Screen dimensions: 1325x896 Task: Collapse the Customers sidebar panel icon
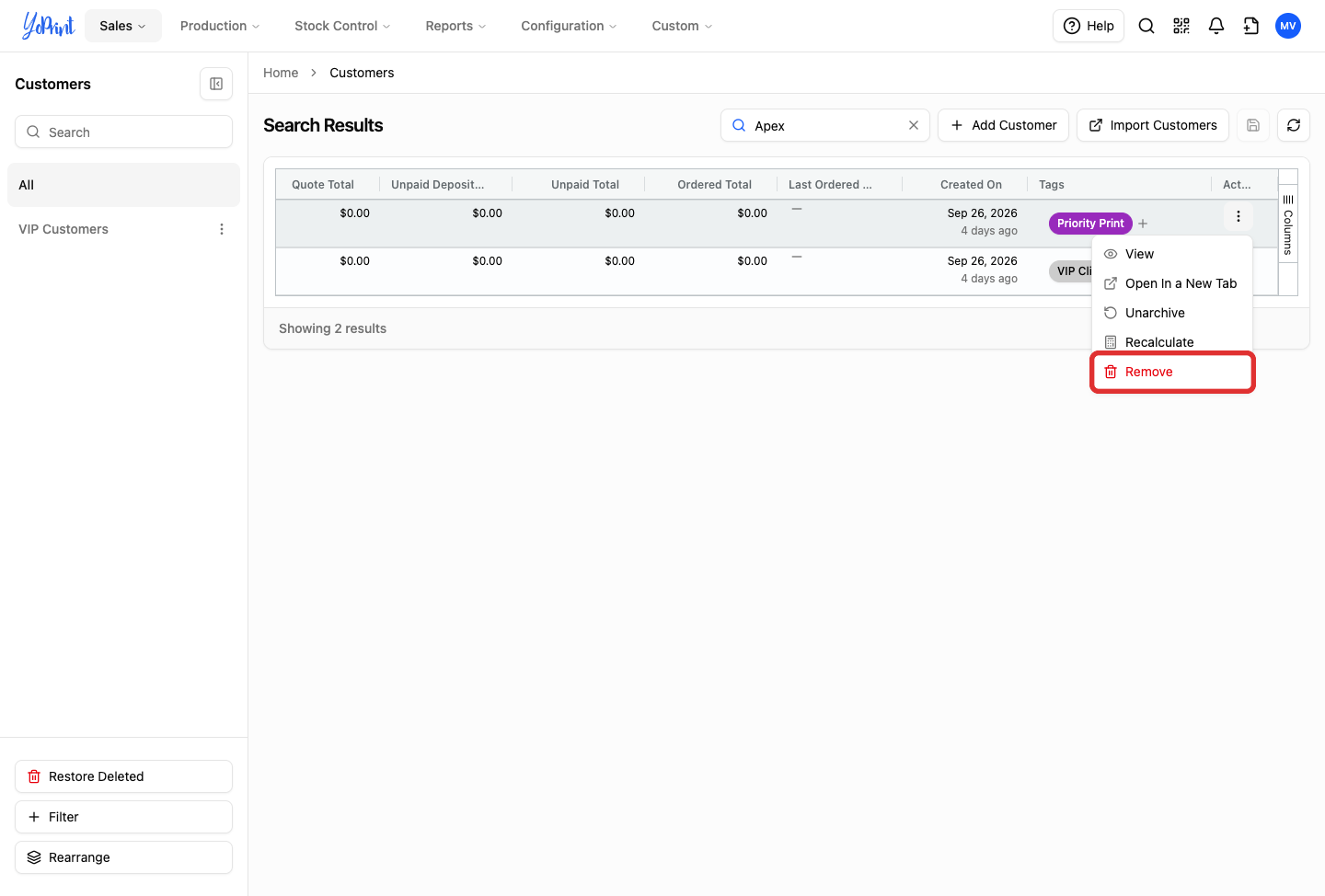click(x=216, y=84)
